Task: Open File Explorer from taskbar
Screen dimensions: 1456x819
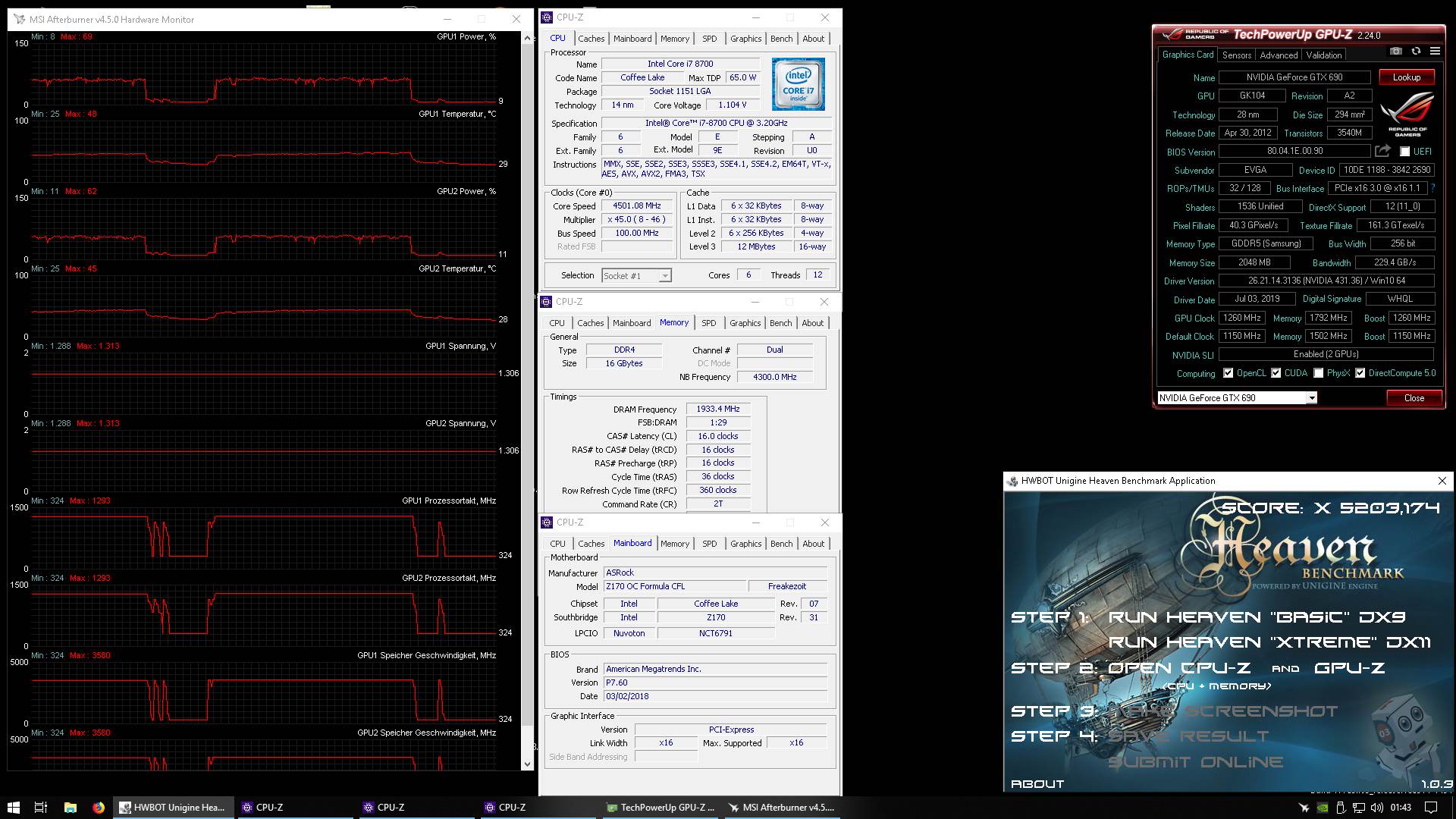Action: [70, 808]
